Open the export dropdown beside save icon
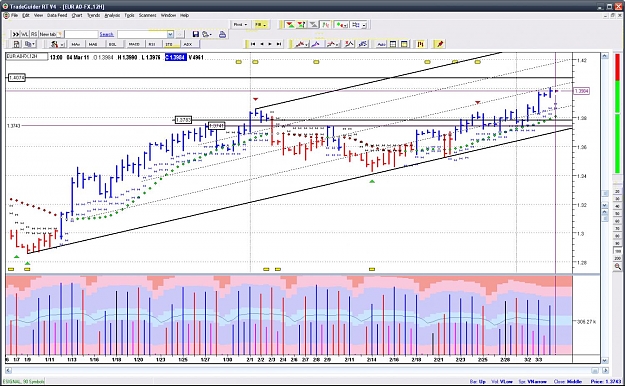Image resolution: width=625 pixels, height=386 pixels. 206,34
